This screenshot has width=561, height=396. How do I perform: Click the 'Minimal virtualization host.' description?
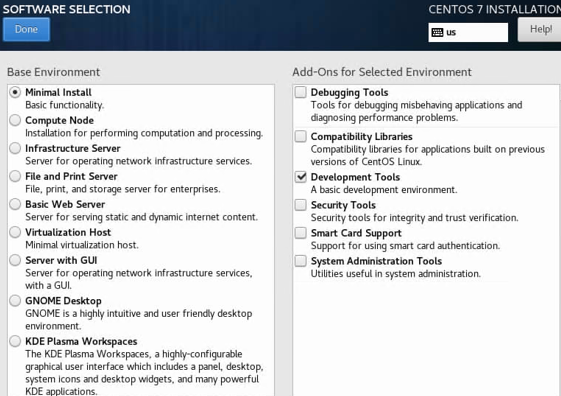(82, 245)
